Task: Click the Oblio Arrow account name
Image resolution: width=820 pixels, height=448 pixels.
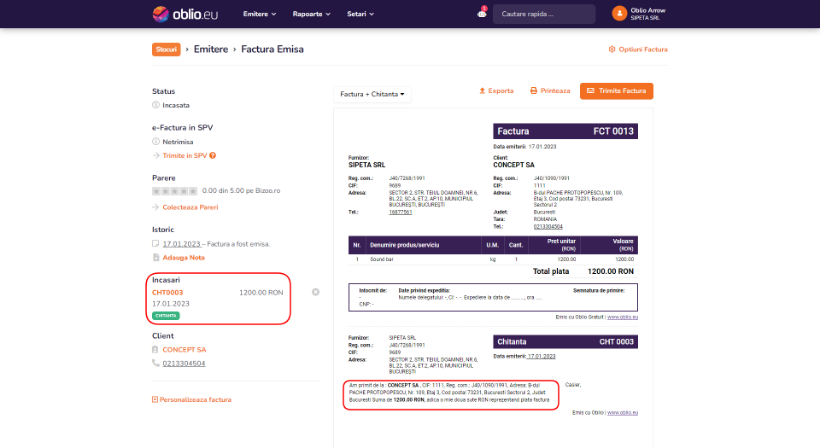Action: [x=647, y=10]
